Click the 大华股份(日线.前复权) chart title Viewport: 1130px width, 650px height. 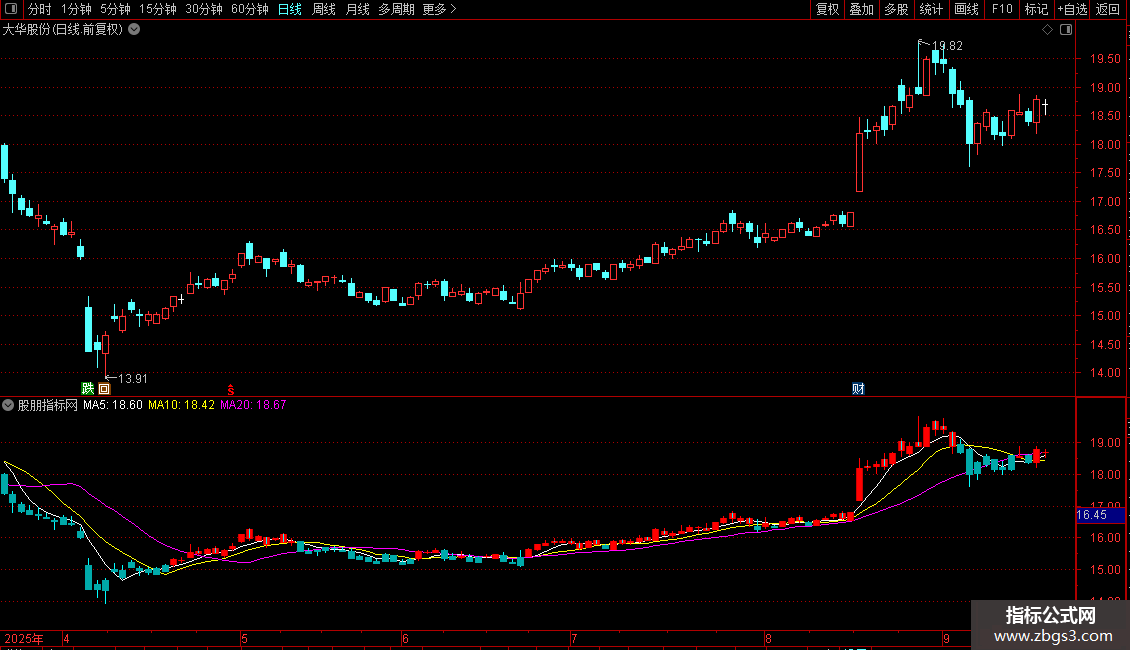[x=63, y=30]
